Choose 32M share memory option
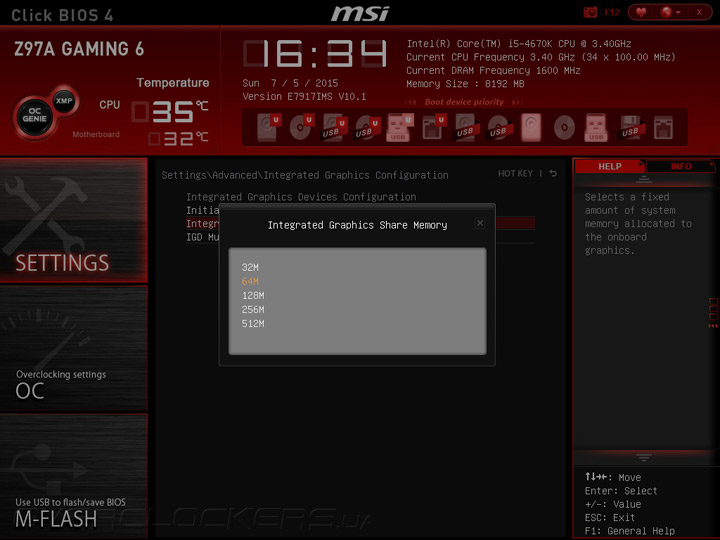Viewport: 720px width, 540px height. tap(250, 267)
